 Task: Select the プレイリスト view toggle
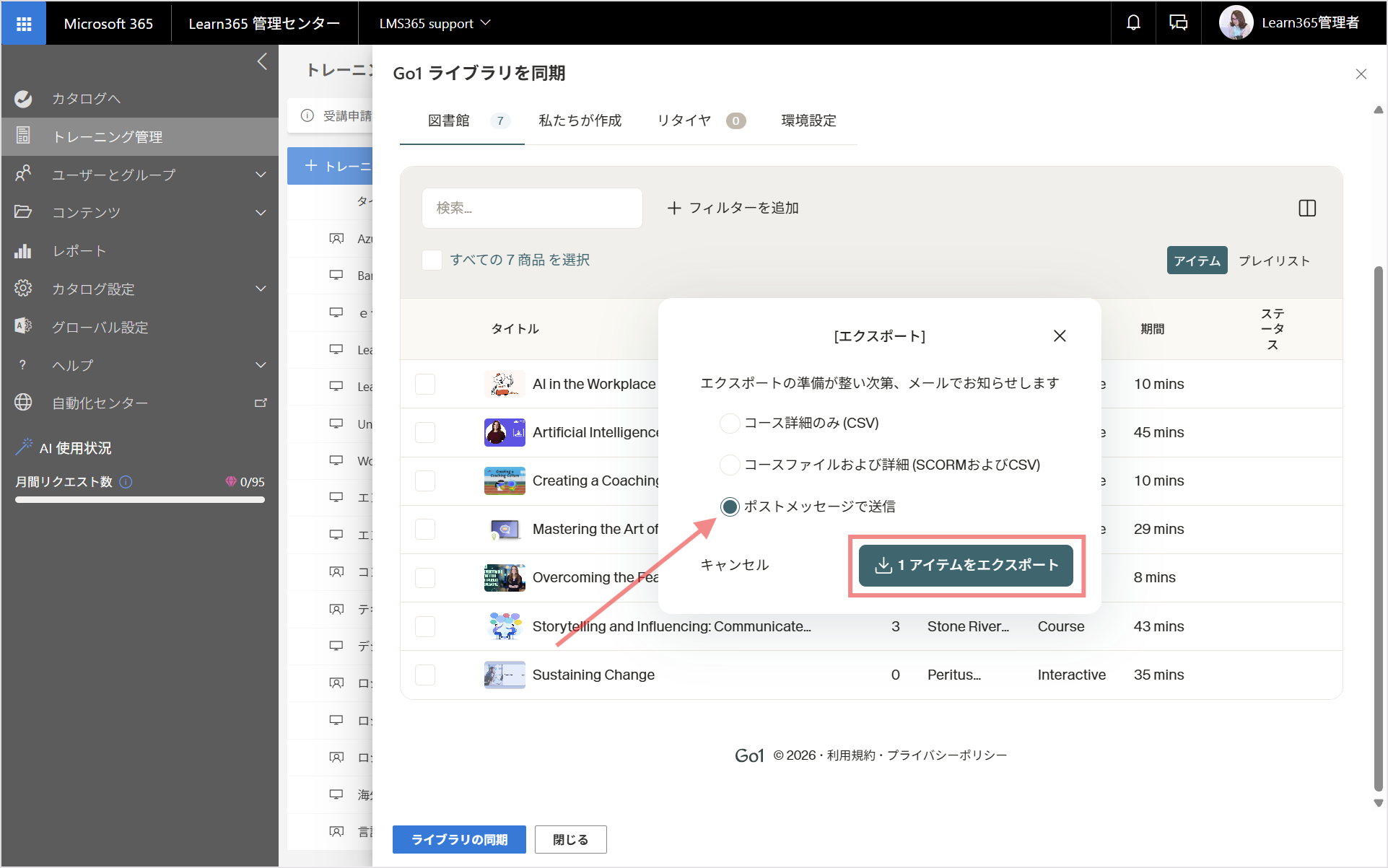pos(1274,260)
